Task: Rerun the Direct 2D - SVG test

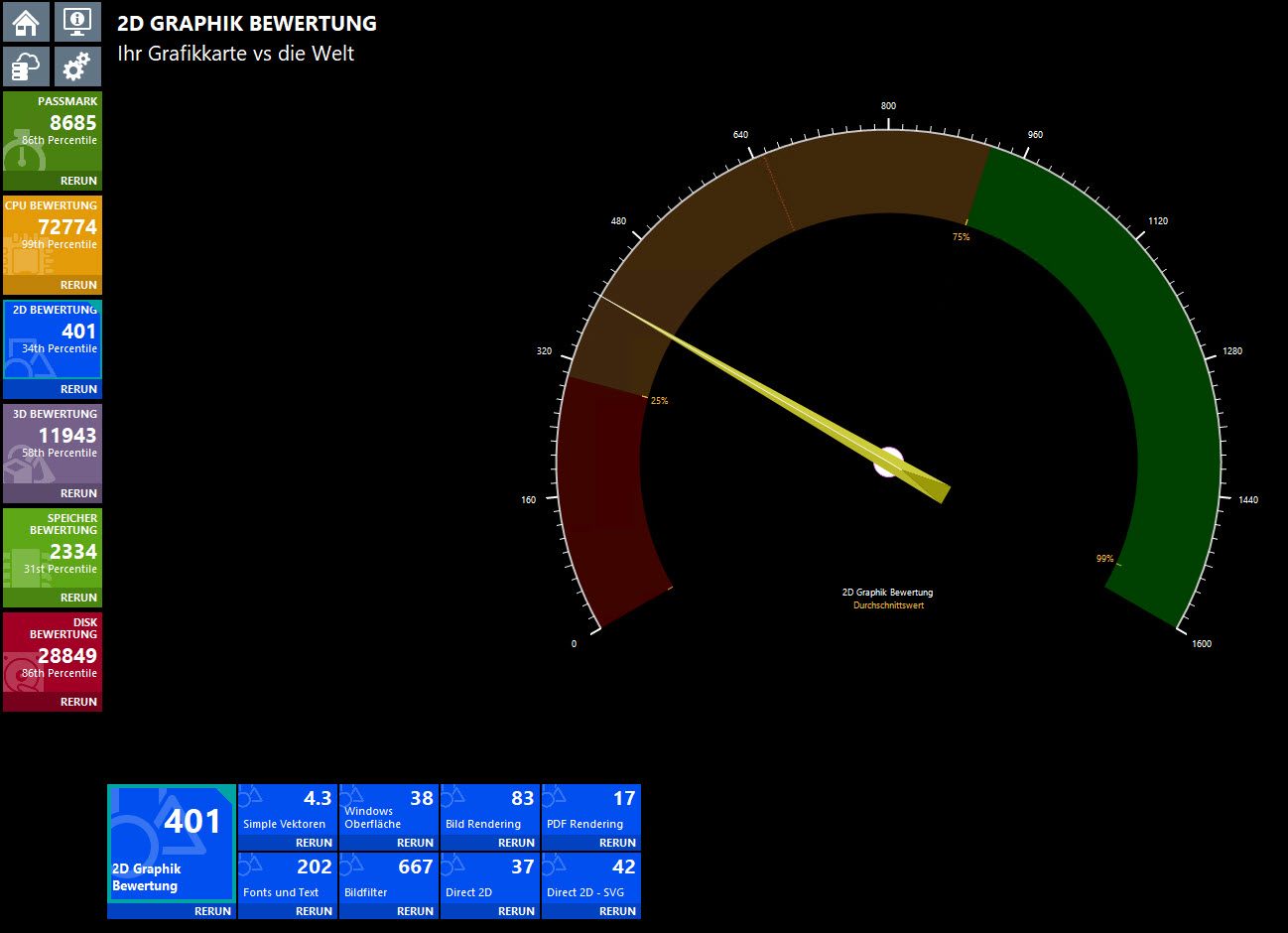Action: point(617,911)
